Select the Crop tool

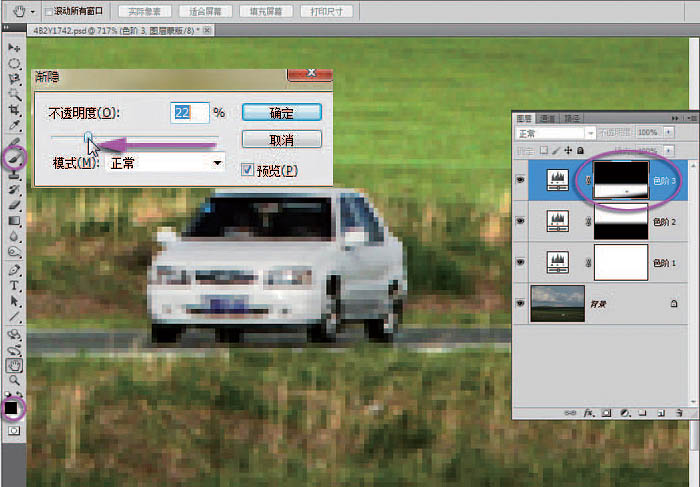coord(14,109)
